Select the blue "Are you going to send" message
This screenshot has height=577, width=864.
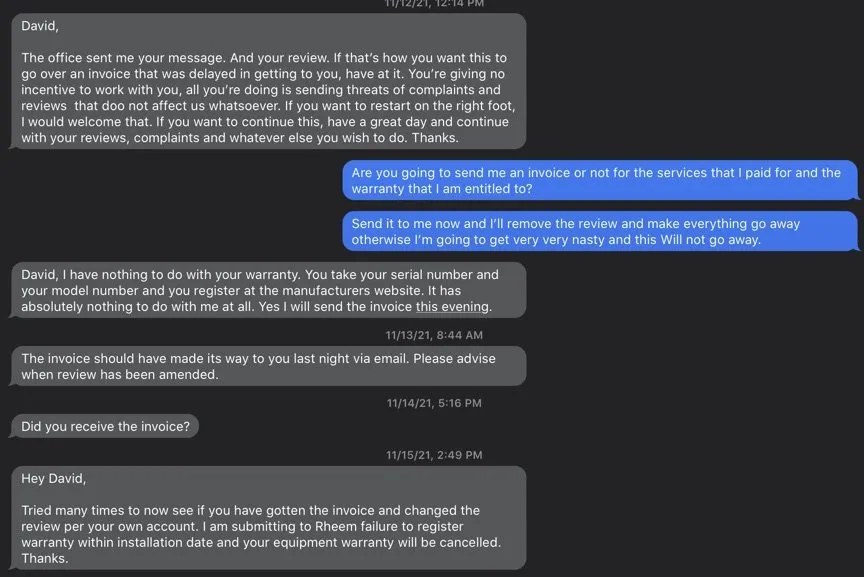pyautogui.click(x=599, y=181)
